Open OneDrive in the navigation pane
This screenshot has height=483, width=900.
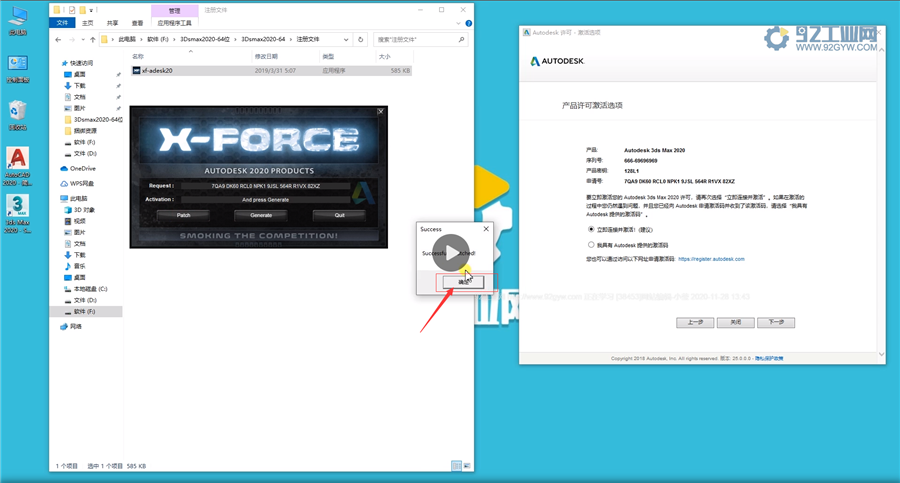(x=83, y=168)
